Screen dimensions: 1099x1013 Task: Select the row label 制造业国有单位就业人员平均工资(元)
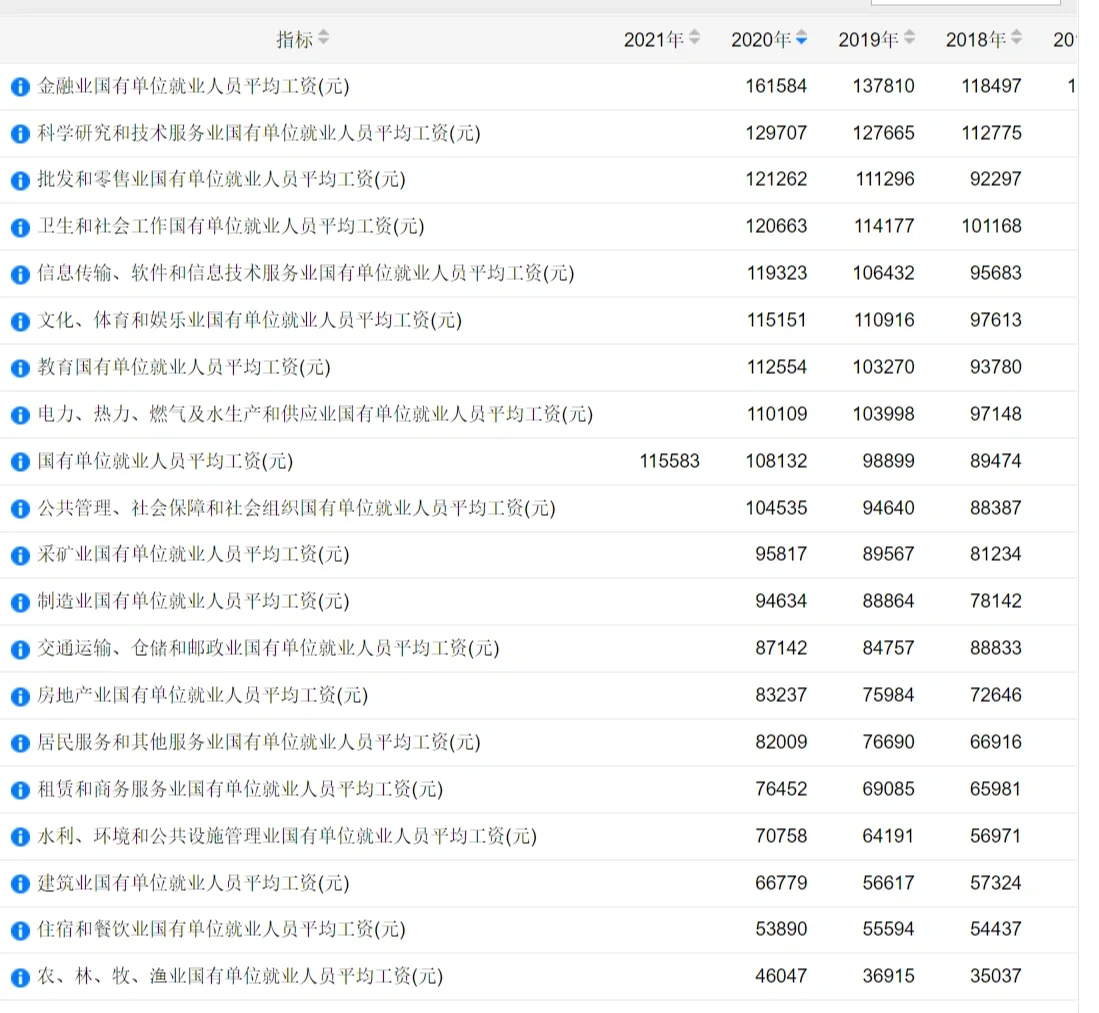[x=193, y=601]
